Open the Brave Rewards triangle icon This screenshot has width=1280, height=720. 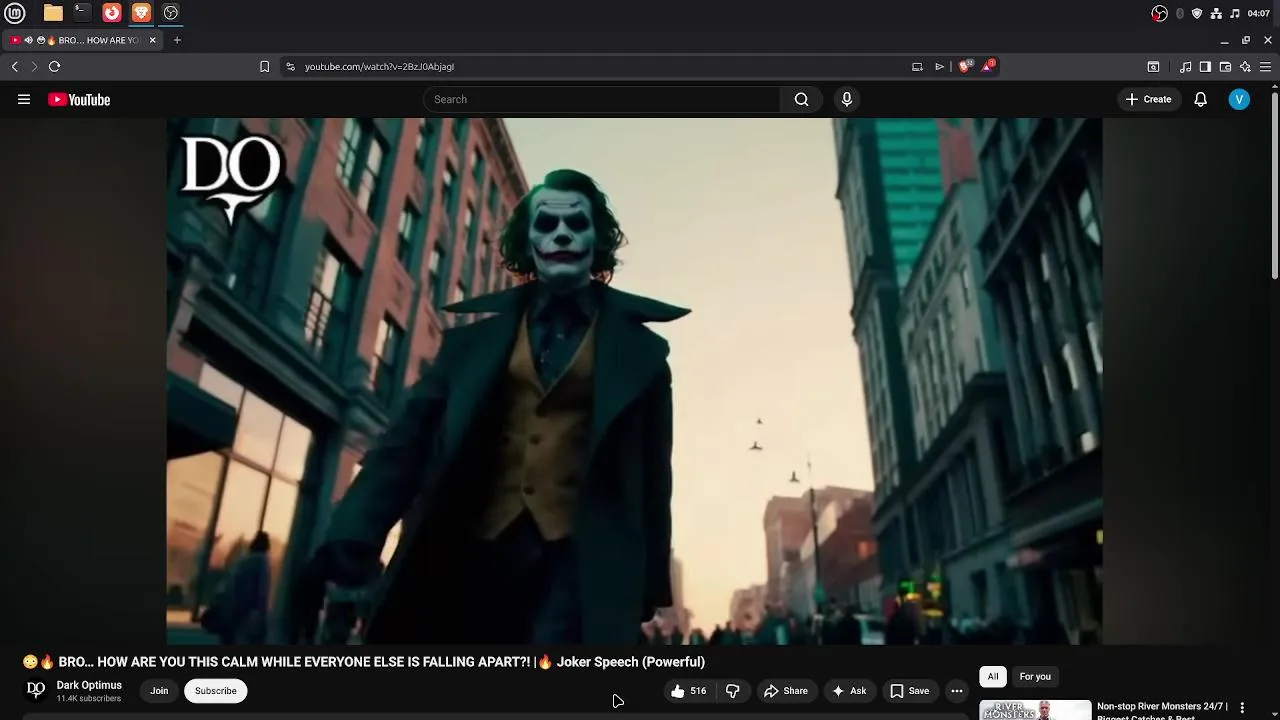988,66
